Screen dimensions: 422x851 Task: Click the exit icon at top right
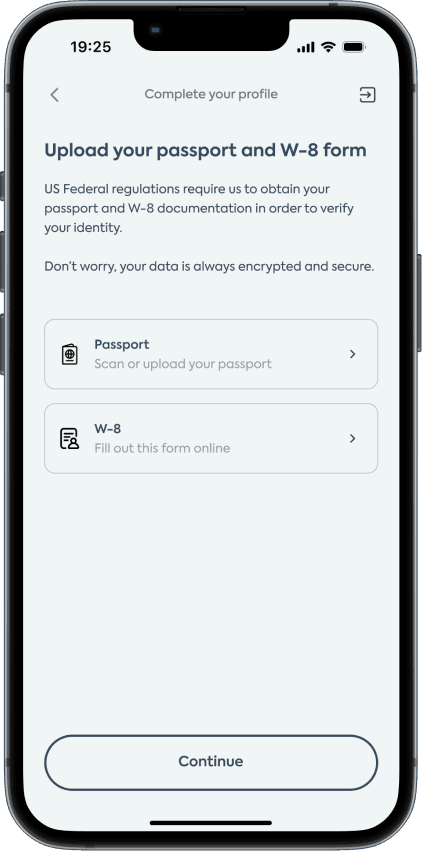367,94
